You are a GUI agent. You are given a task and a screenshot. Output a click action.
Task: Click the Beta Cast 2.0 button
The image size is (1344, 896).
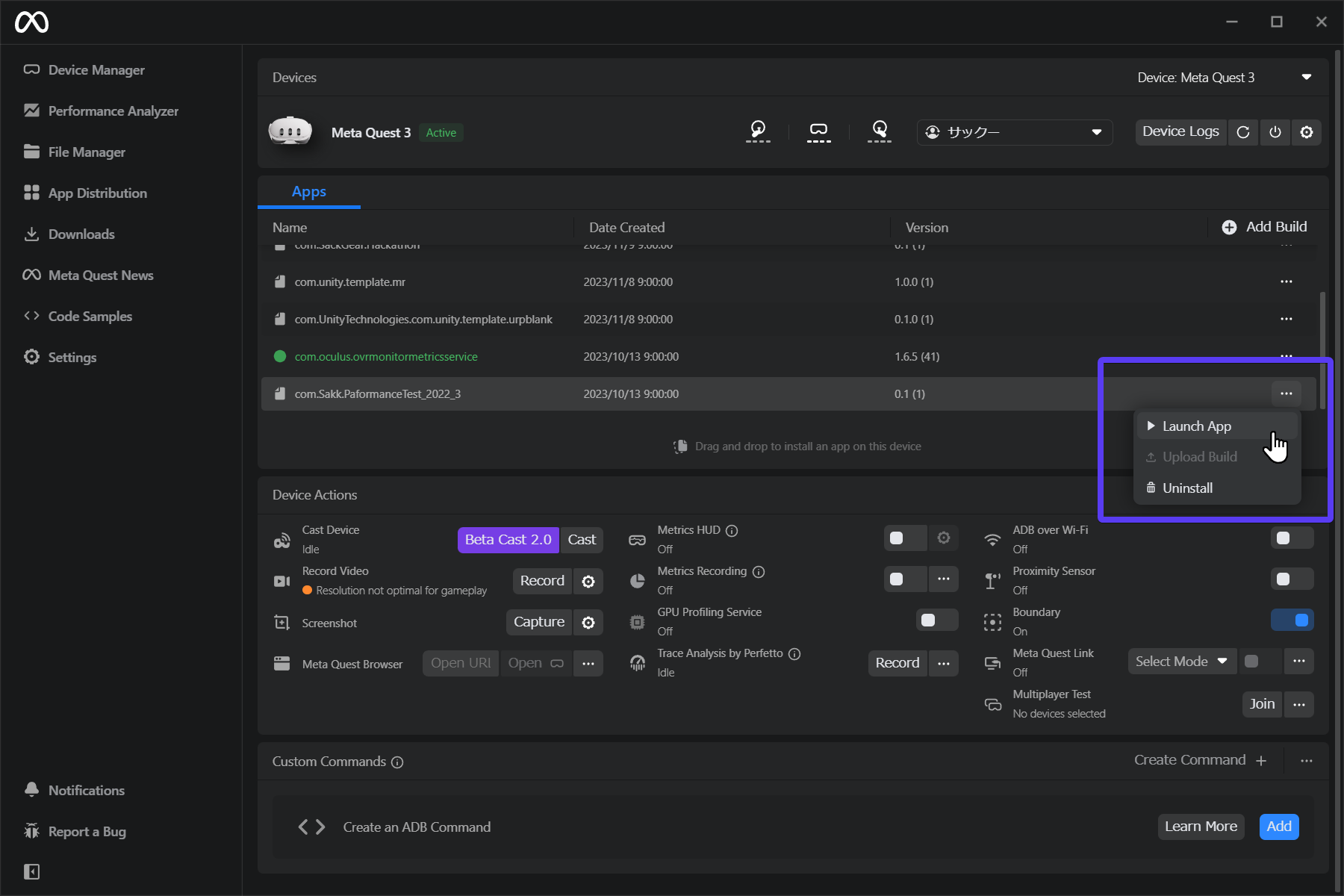(508, 540)
